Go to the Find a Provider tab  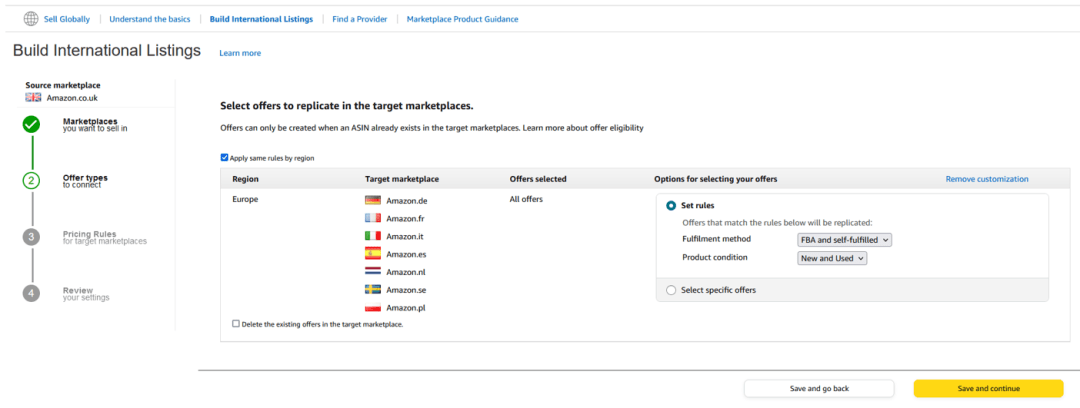[x=359, y=19]
